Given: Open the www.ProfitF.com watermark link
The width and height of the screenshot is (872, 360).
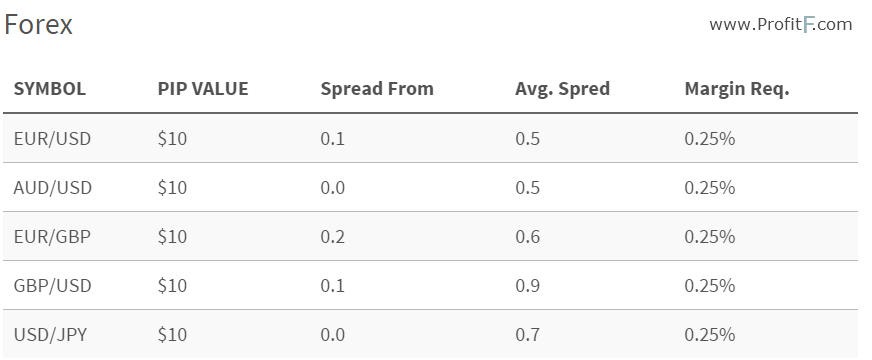Looking at the screenshot, I should (781, 24).
